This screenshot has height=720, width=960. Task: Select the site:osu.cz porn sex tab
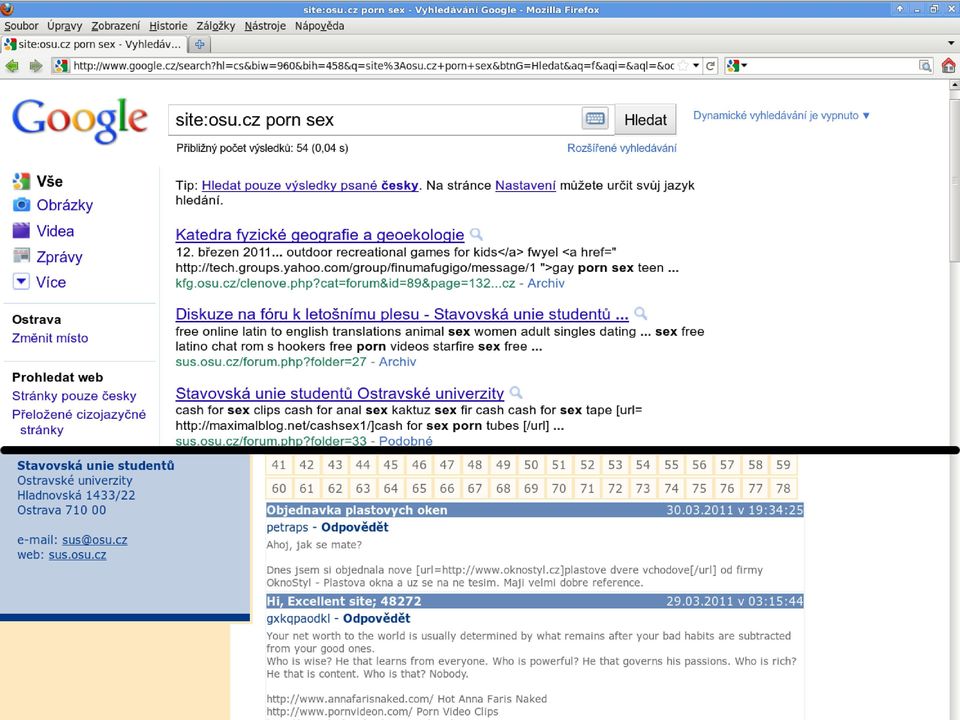pyautogui.click(x=94, y=44)
